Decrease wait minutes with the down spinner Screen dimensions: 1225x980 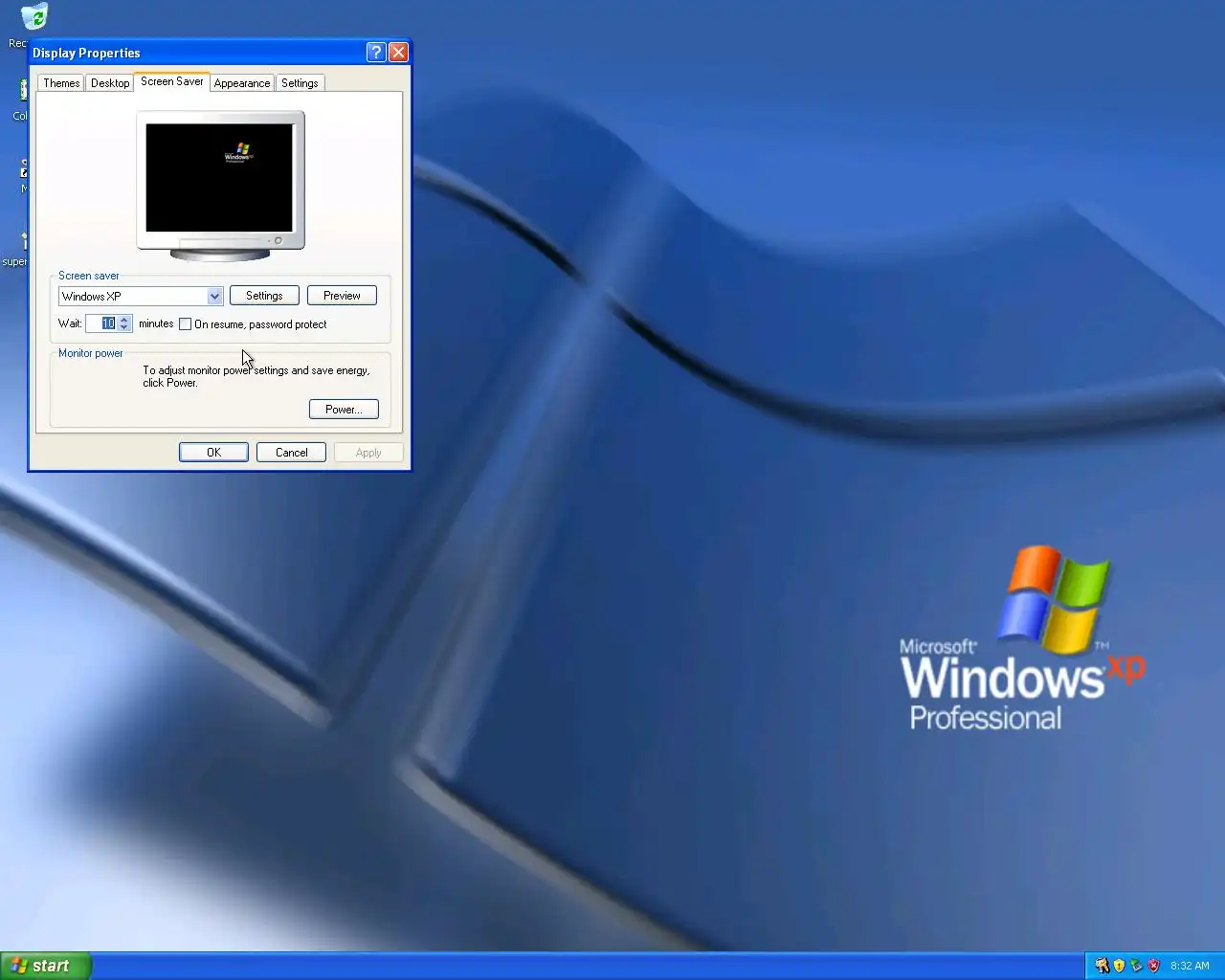point(124,327)
